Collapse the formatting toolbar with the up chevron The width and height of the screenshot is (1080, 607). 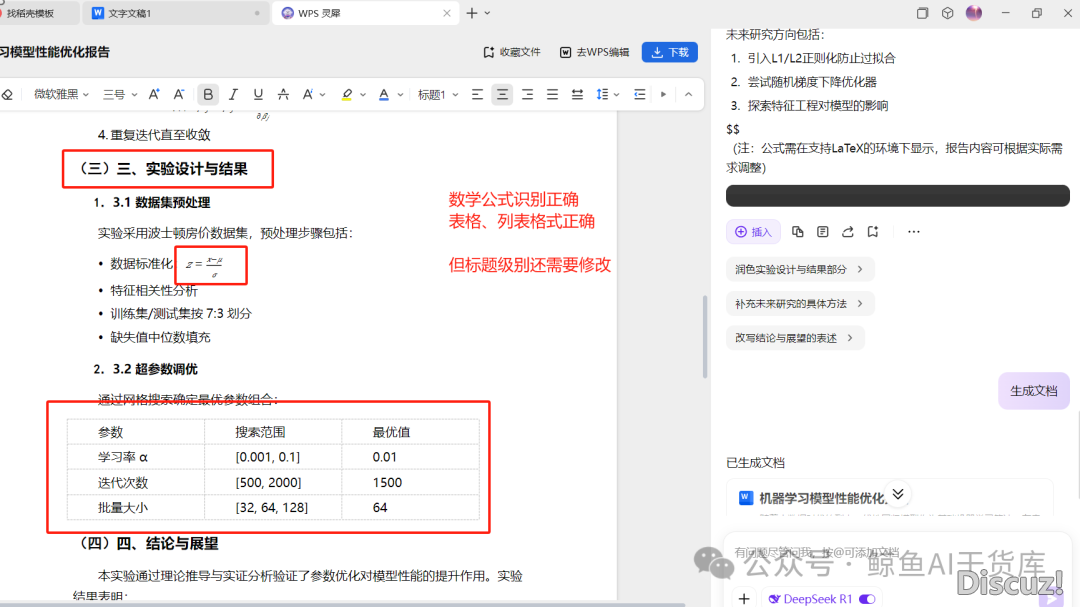tap(688, 94)
